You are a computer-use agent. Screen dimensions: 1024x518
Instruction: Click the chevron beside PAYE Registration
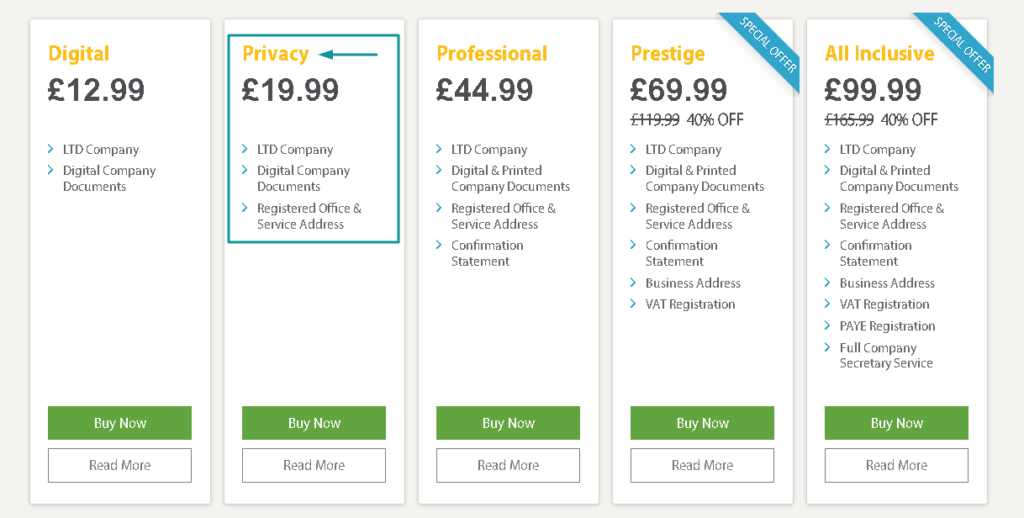[828, 326]
